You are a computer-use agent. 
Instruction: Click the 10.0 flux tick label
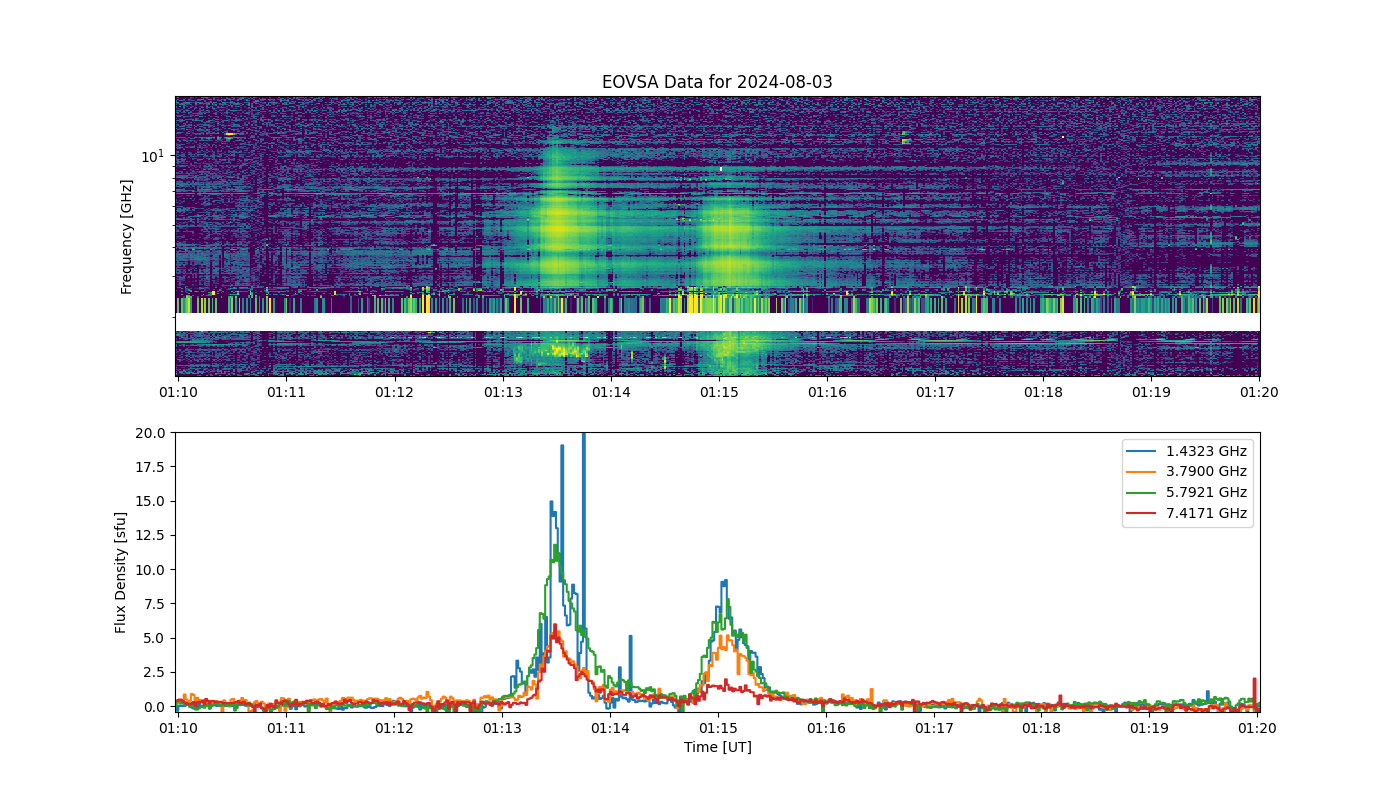pyautogui.click(x=150, y=570)
